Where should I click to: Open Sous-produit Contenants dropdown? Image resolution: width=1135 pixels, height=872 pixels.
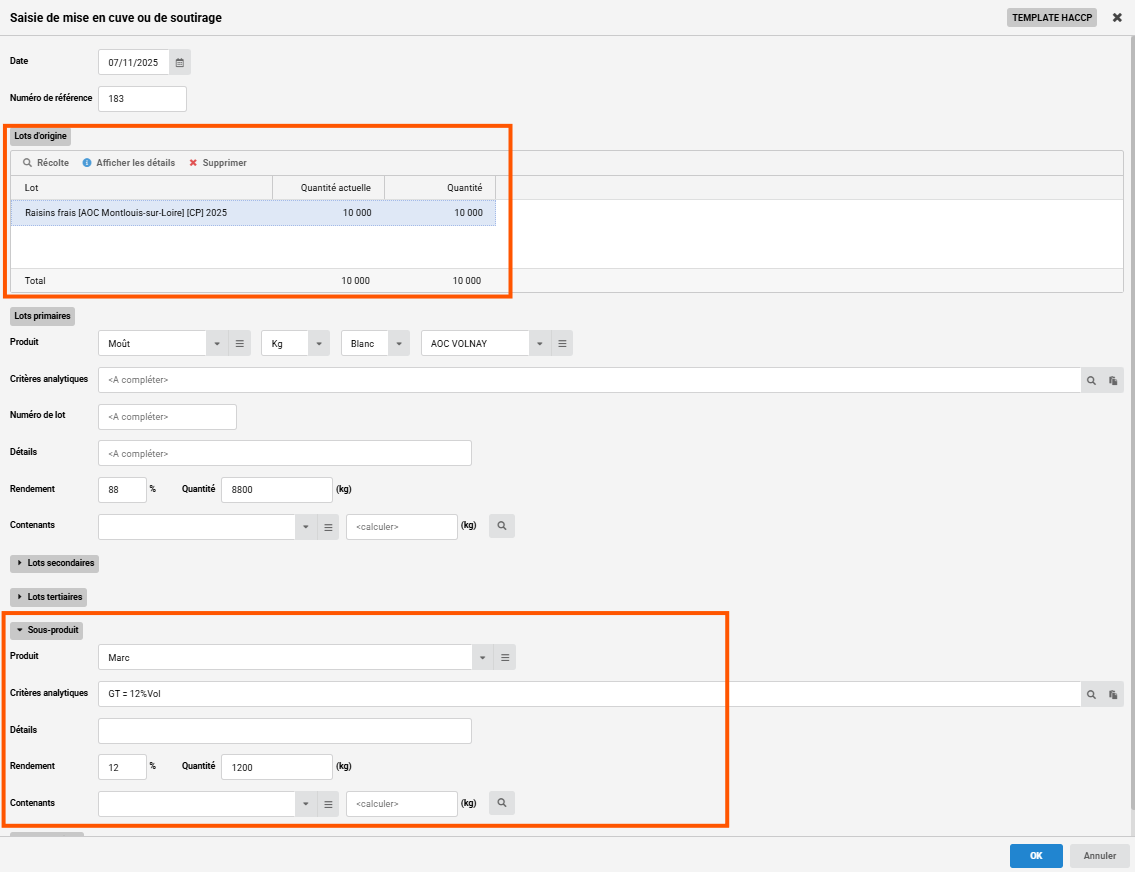pyautogui.click(x=305, y=804)
